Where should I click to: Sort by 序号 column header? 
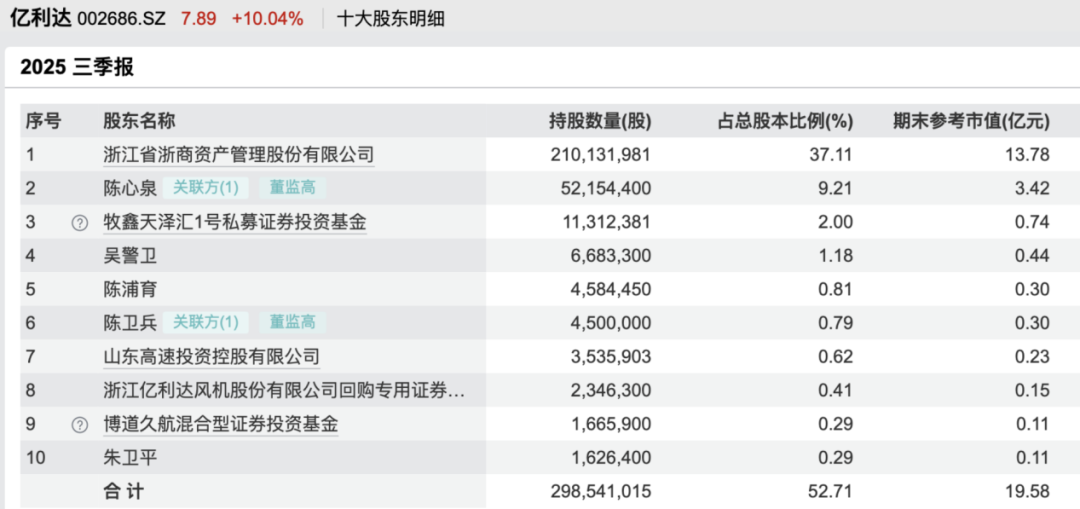[43, 121]
